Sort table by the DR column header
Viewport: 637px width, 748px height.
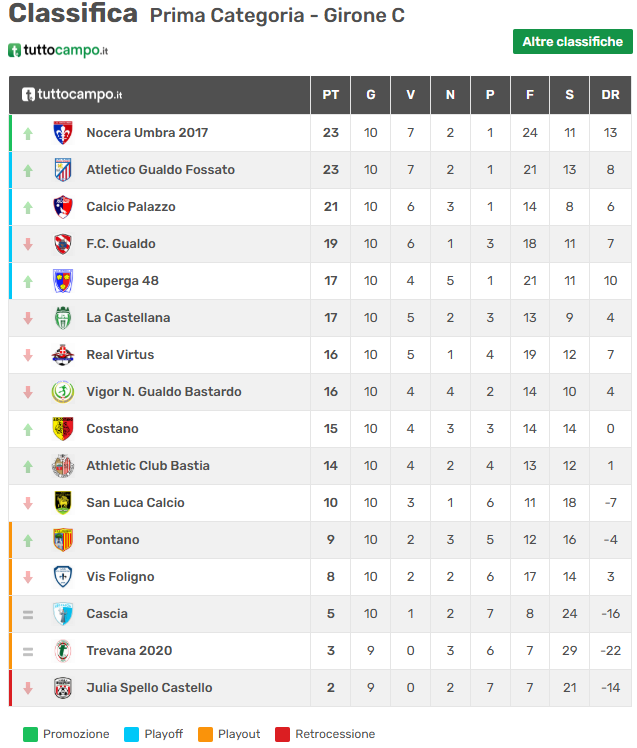(610, 95)
